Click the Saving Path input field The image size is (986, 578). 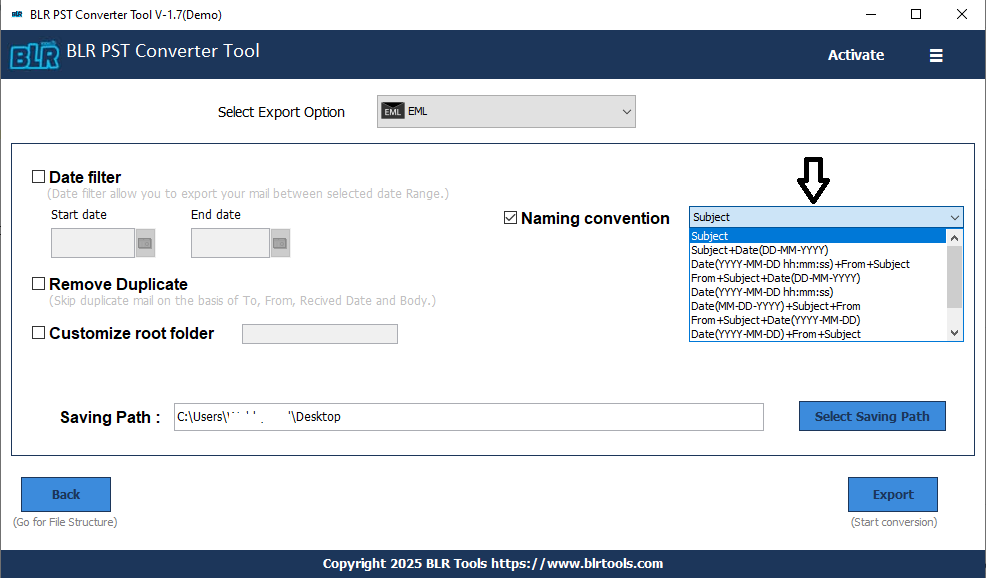coord(468,416)
